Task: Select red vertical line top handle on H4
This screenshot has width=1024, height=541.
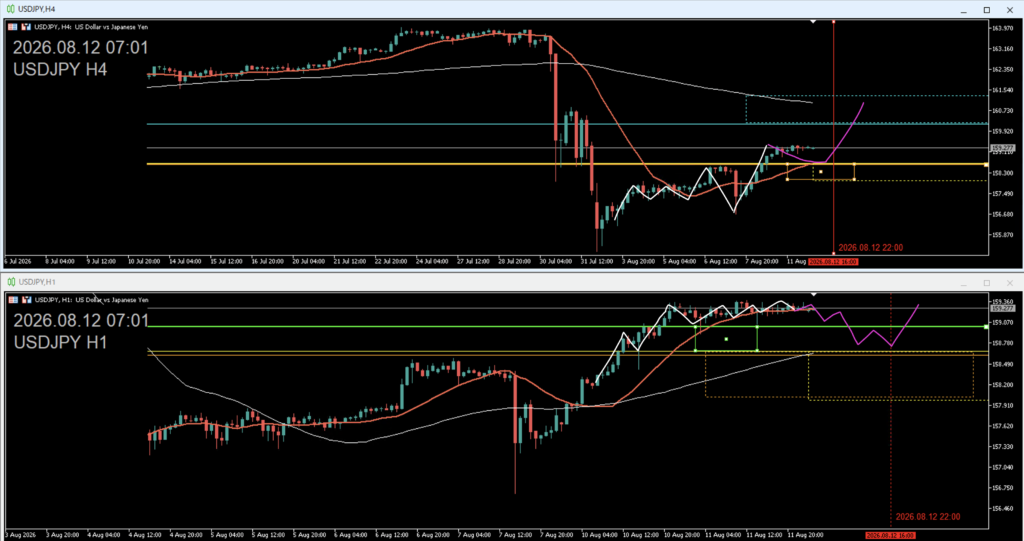Action: (833, 22)
